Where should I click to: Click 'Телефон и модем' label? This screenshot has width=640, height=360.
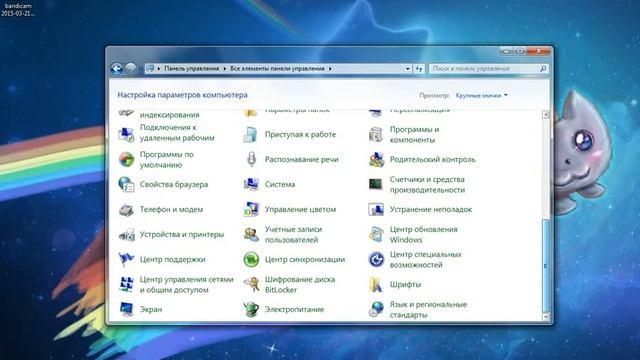(x=171, y=210)
